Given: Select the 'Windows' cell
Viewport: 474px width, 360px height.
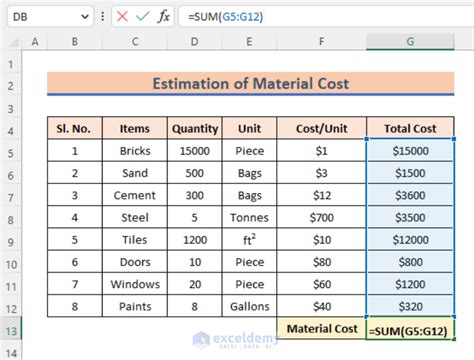Looking at the screenshot, I should pos(135,284).
